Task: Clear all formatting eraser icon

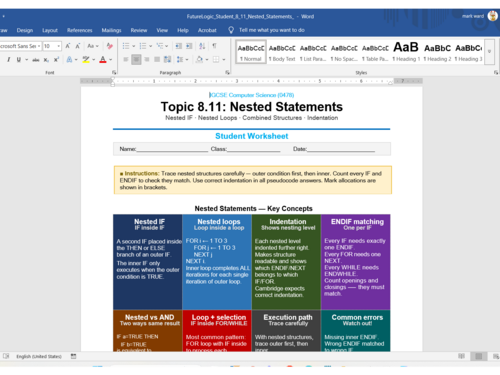Action: pyautogui.click(x=109, y=46)
